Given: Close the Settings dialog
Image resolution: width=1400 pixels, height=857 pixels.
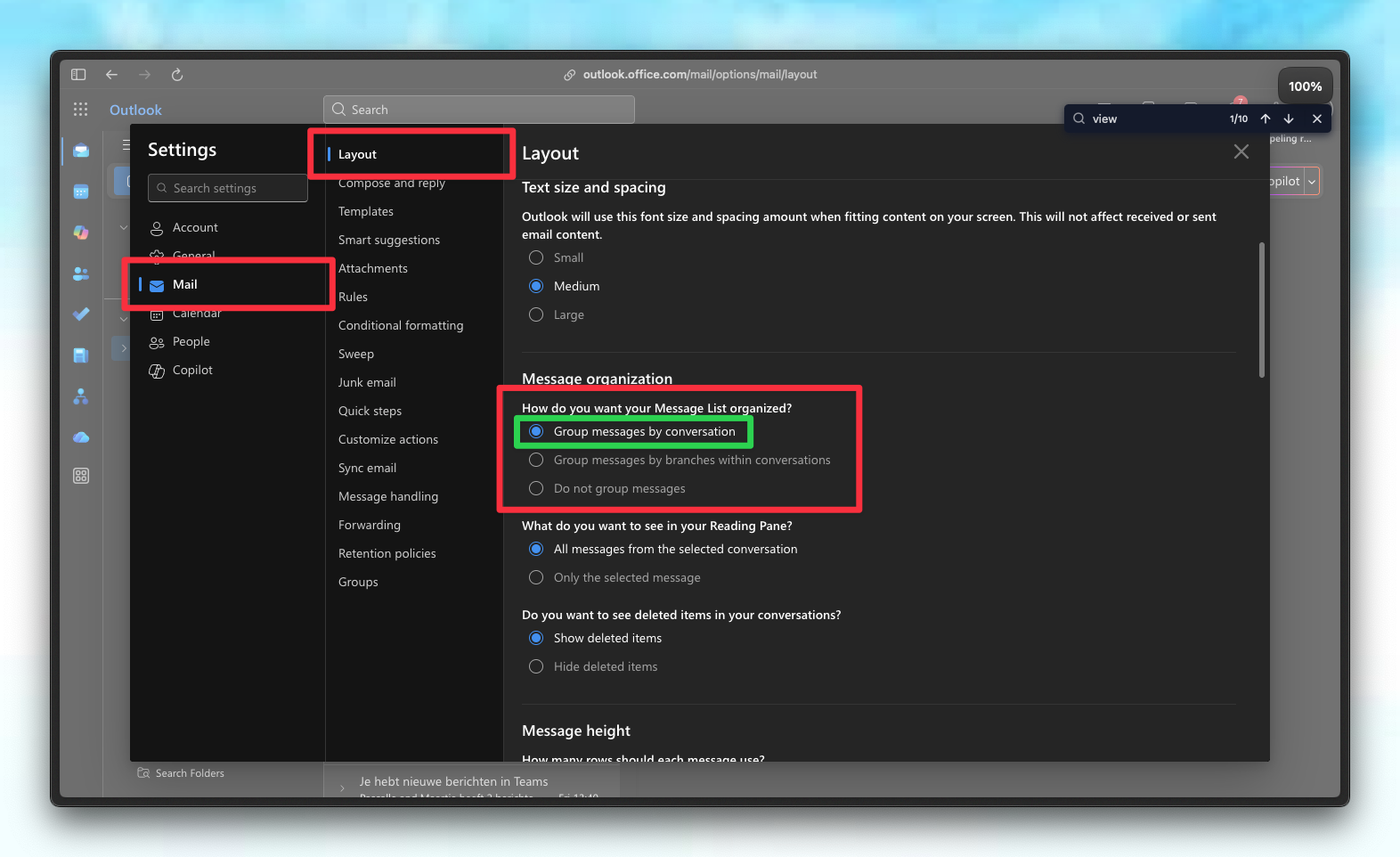Looking at the screenshot, I should point(1241,152).
